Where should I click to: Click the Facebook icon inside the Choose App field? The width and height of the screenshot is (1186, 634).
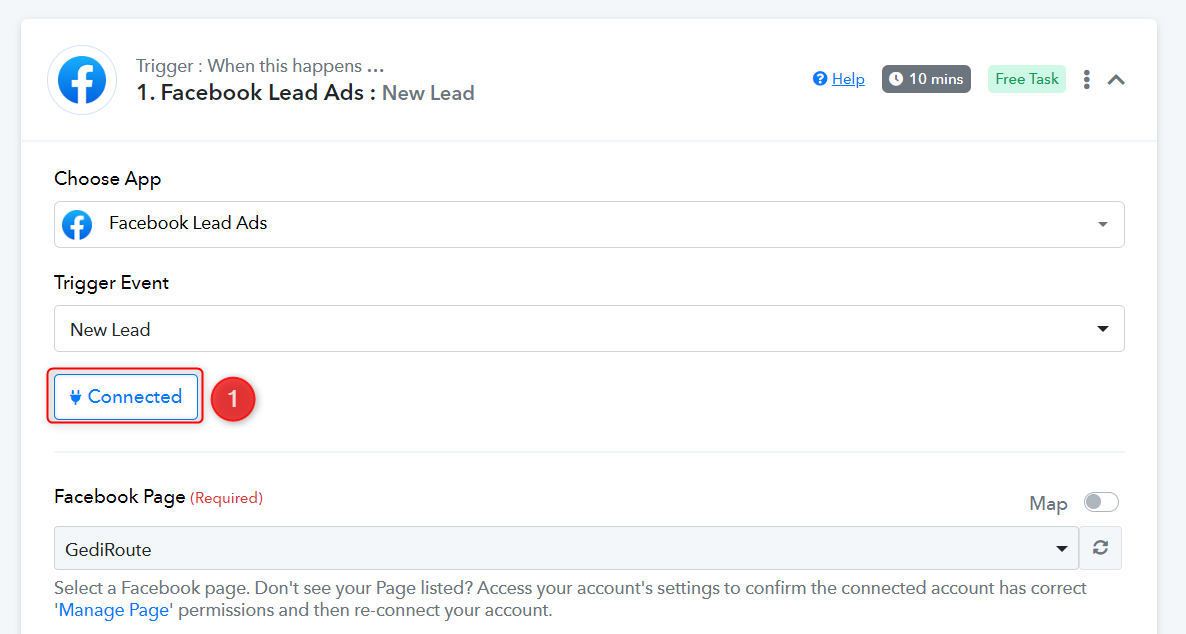(x=77, y=225)
